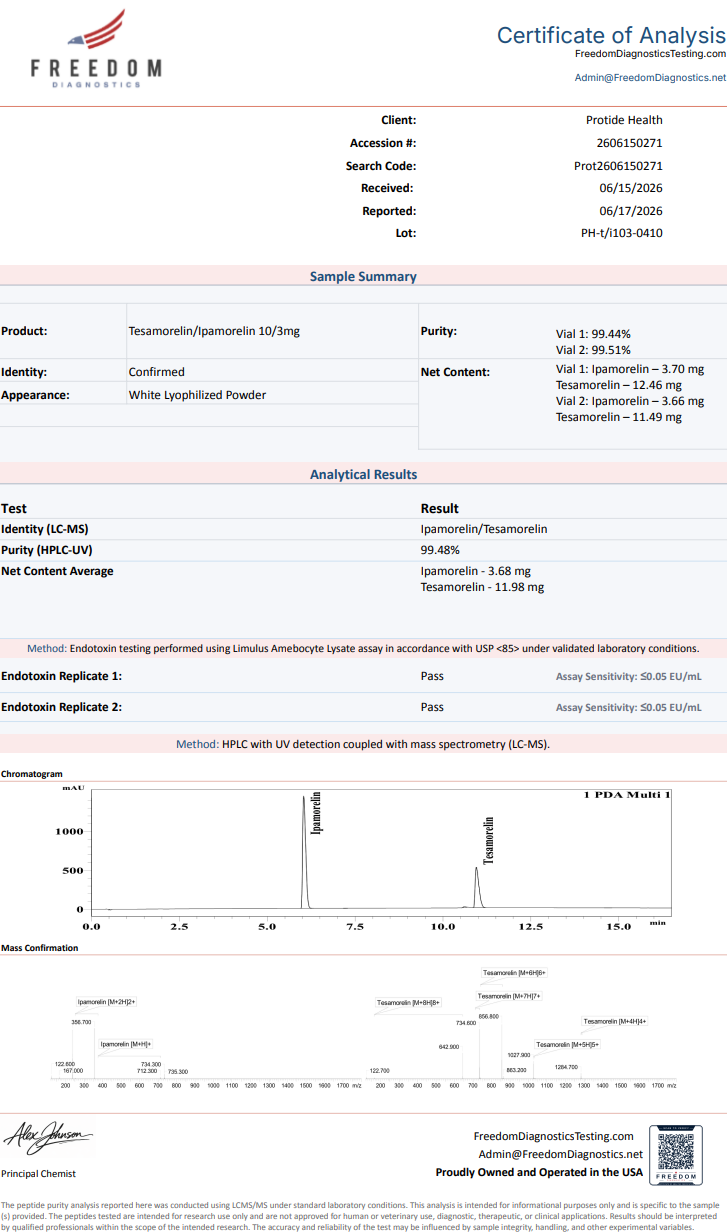Select lot number PH-t/i103-0410

pyautogui.click(x=622, y=233)
